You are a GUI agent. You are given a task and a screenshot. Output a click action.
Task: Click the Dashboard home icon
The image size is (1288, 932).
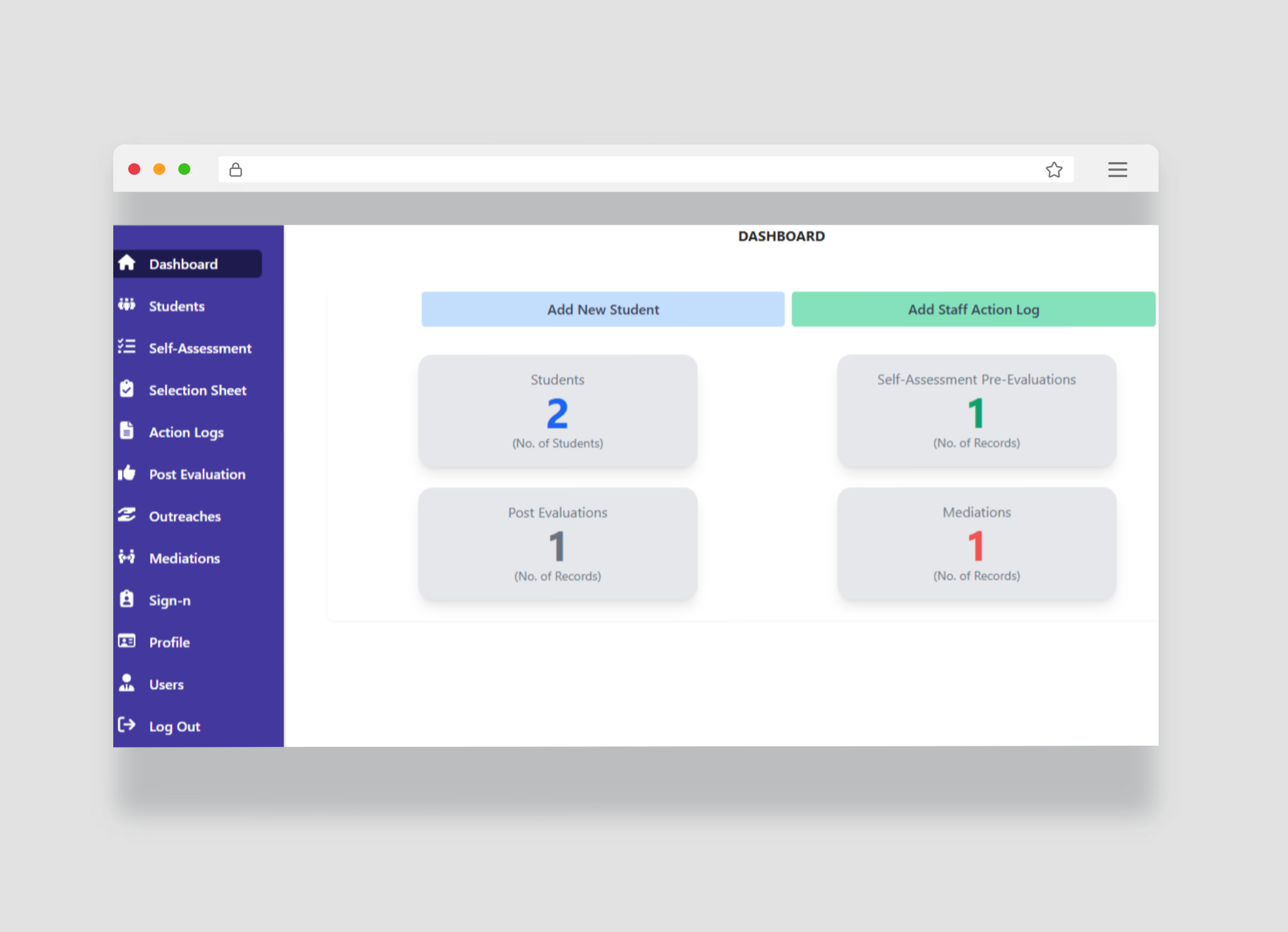point(126,263)
